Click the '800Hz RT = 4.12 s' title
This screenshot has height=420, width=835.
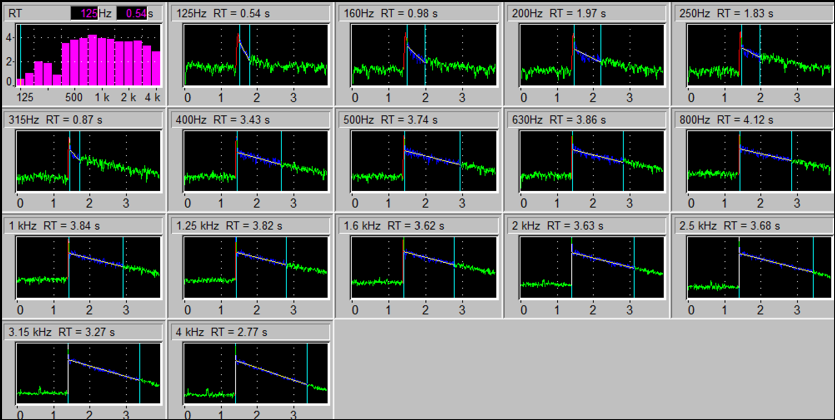click(726, 120)
